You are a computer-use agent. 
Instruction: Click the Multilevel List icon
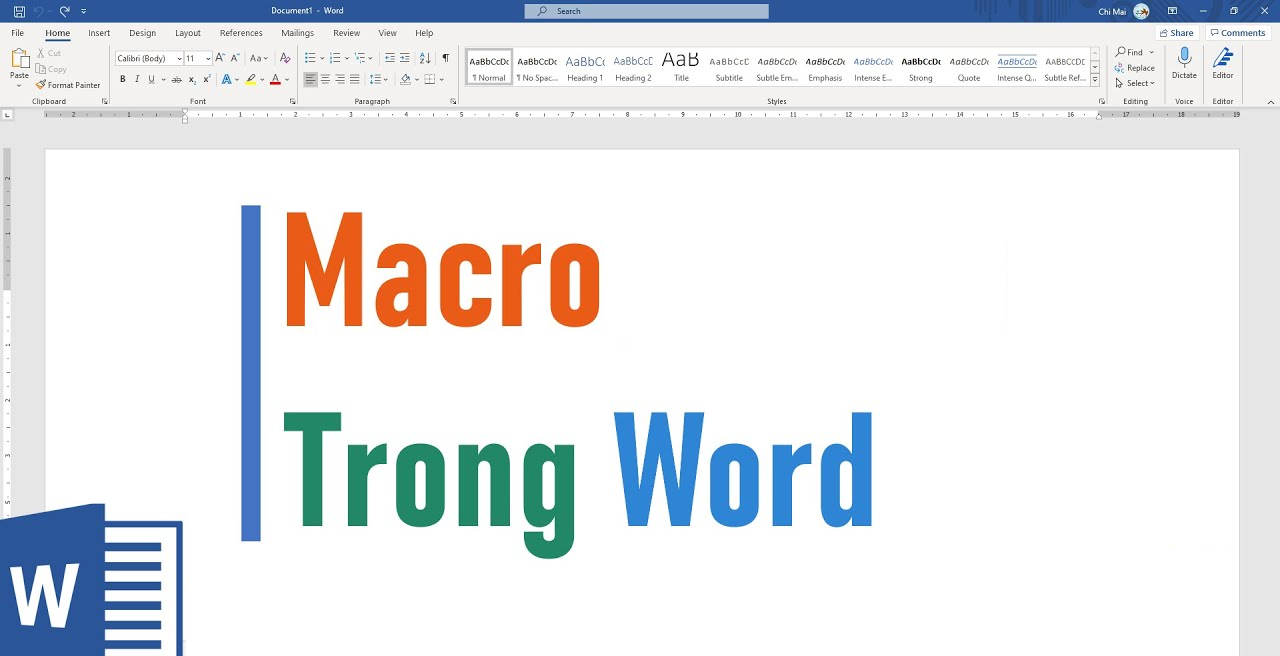coord(360,58)
